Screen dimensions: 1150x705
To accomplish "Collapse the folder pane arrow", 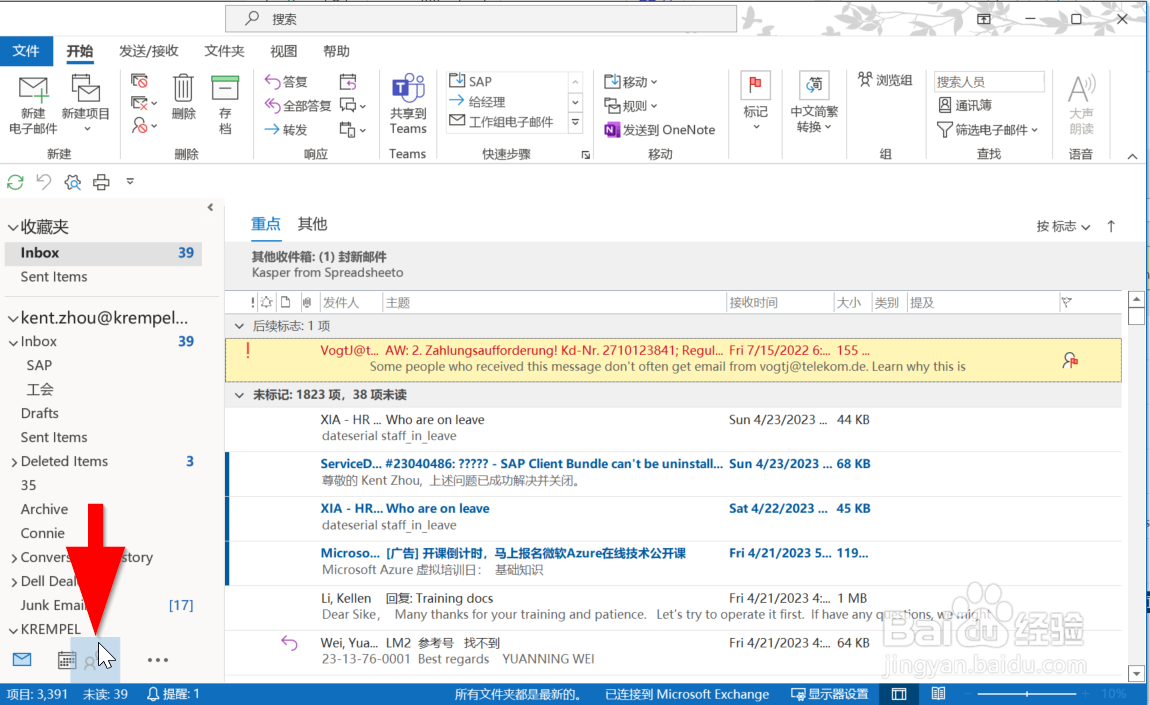I will pyautogui.click(x=210, y=208).
